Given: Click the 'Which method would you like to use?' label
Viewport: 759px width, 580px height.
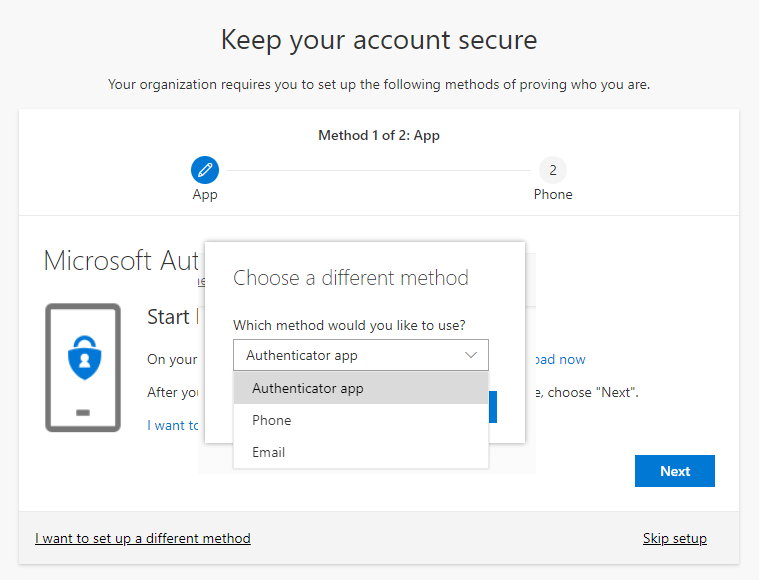Looking at the screenshot, I should 349,325.
